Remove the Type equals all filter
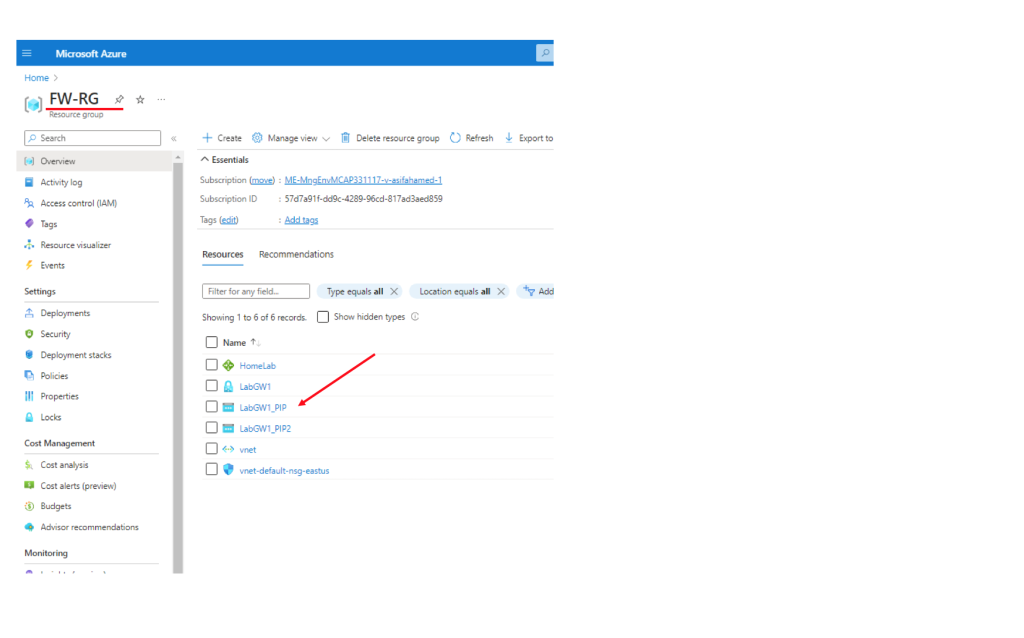 tap(394, 292)
